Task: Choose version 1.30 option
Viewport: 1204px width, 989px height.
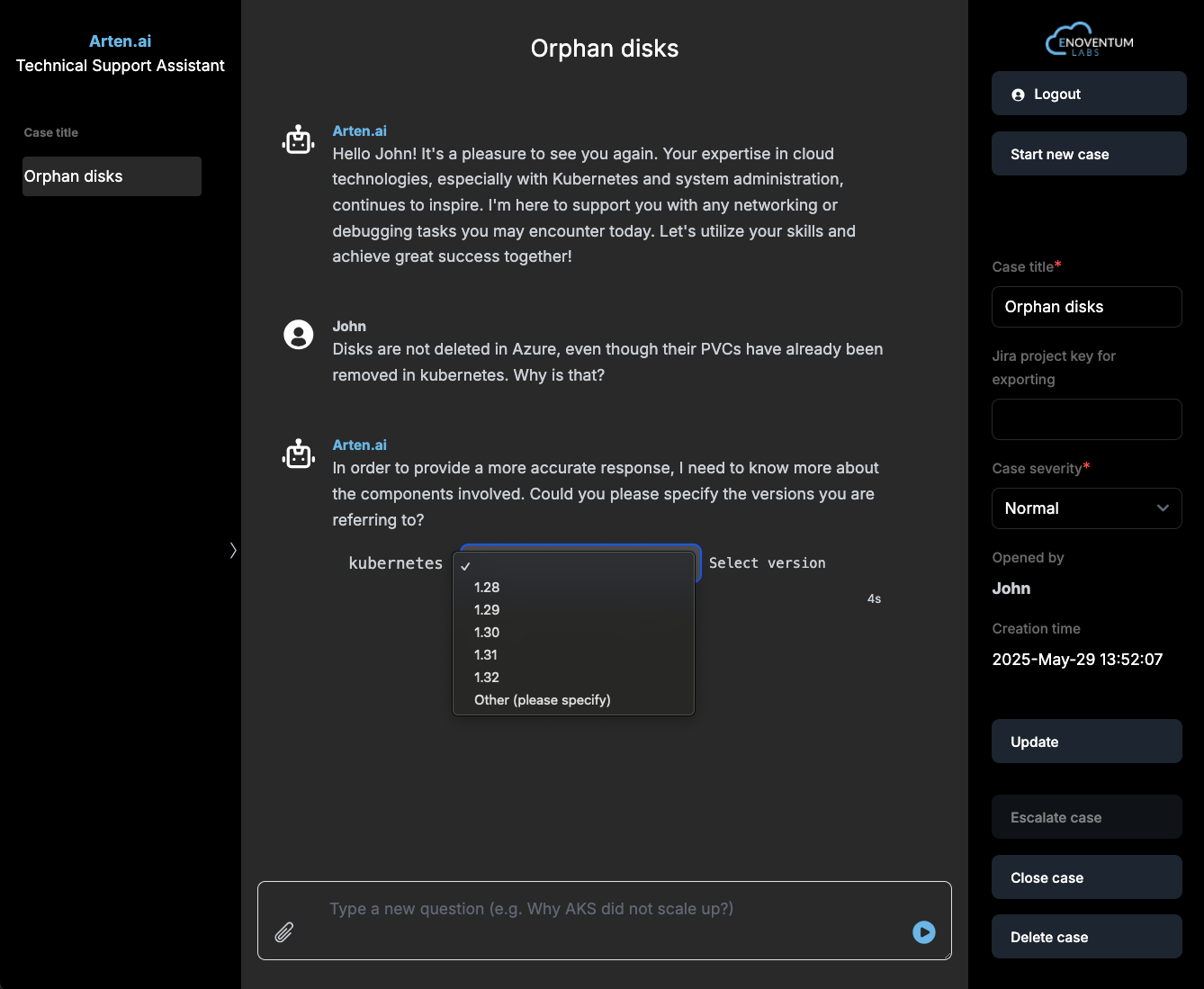Action: [573, 633]
